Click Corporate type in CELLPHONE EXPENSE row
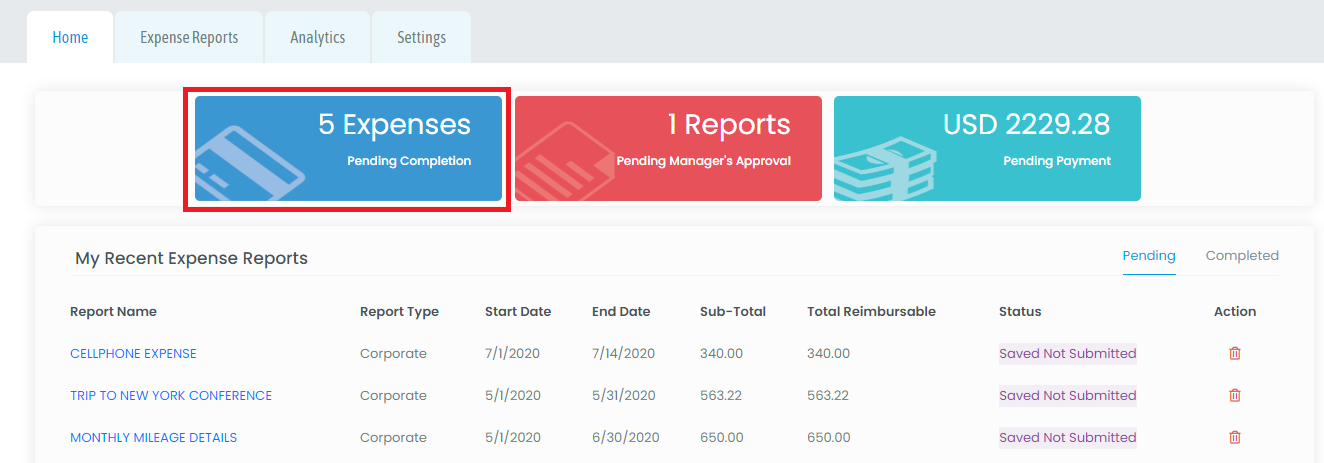The height and width of the screenshot is (463, 1324). coord(393,353)
